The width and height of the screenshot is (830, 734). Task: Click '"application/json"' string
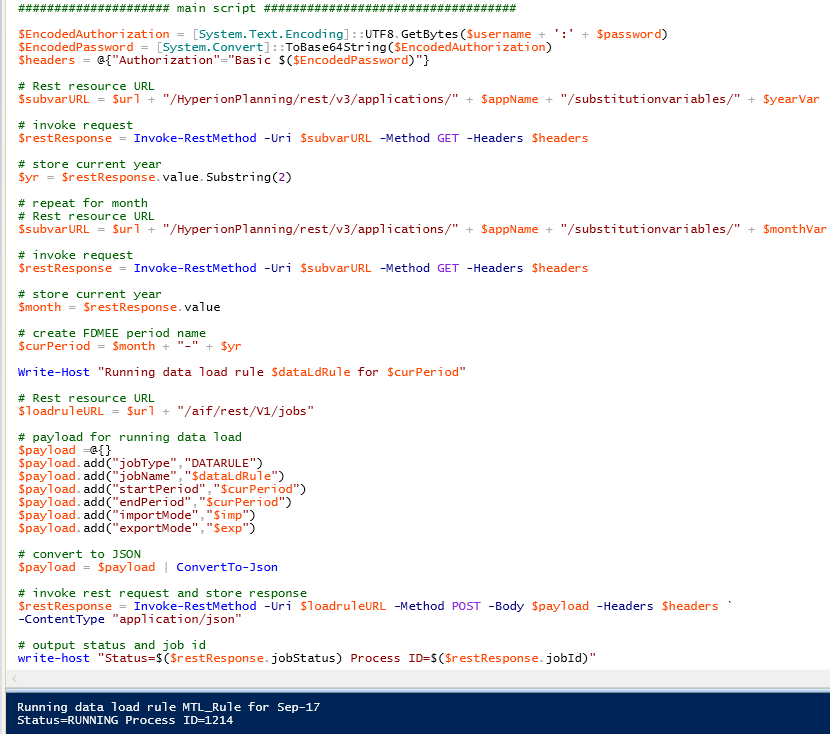[x=177, y=620]
